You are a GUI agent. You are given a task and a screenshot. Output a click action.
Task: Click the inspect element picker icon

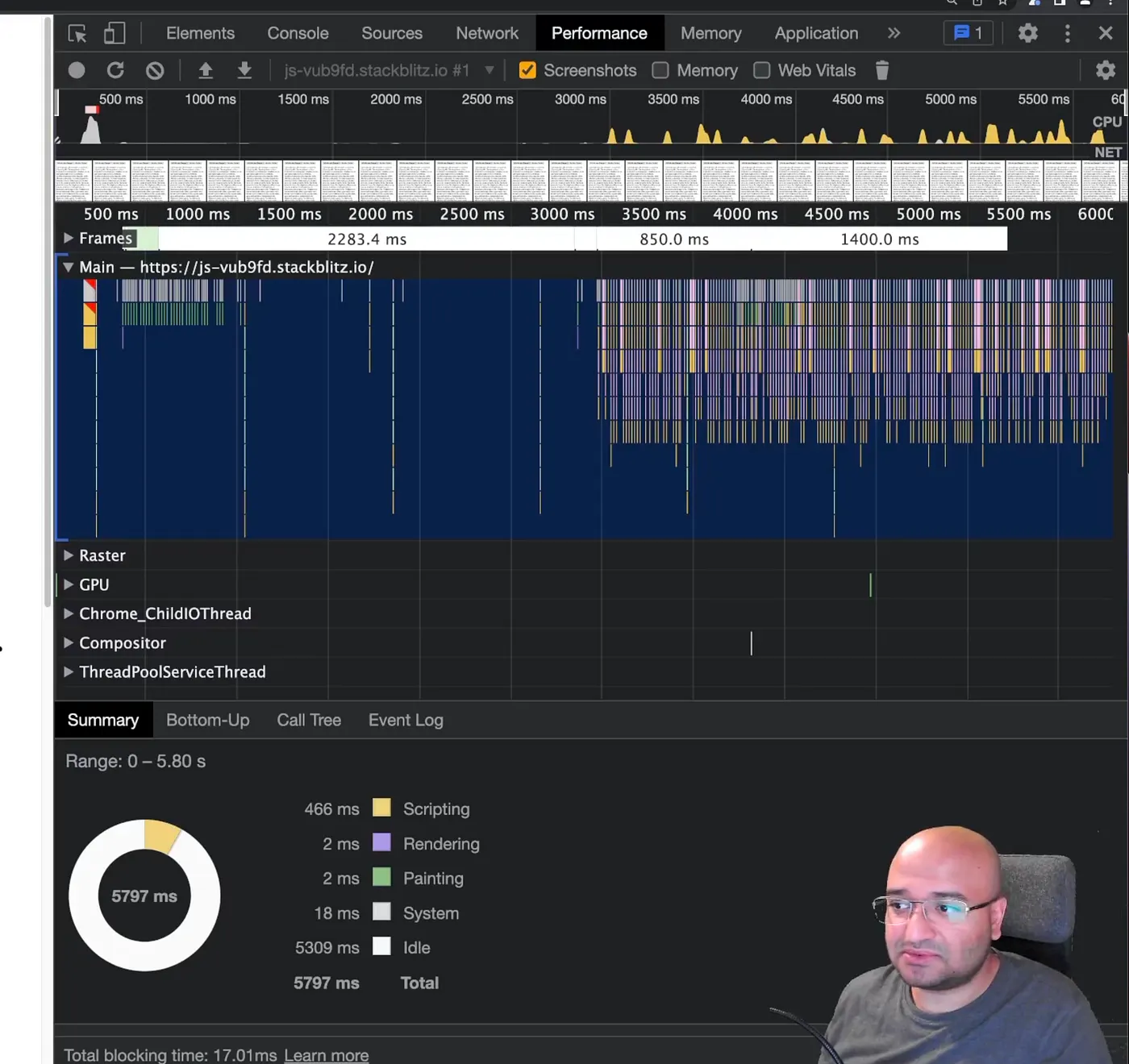pyautogui.click(x=77, y=34)
